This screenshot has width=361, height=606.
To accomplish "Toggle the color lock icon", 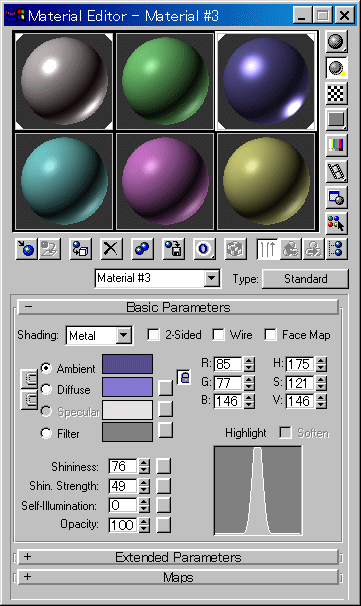I will (184, 377).
